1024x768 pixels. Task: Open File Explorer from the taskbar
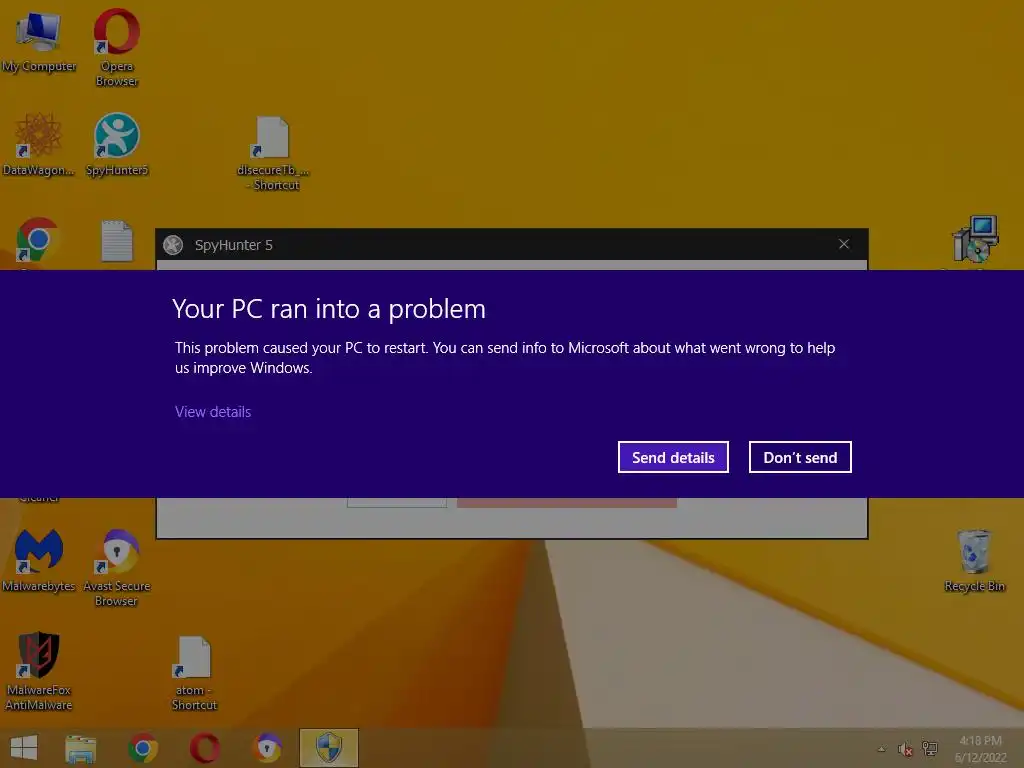(x=81, y=748)
